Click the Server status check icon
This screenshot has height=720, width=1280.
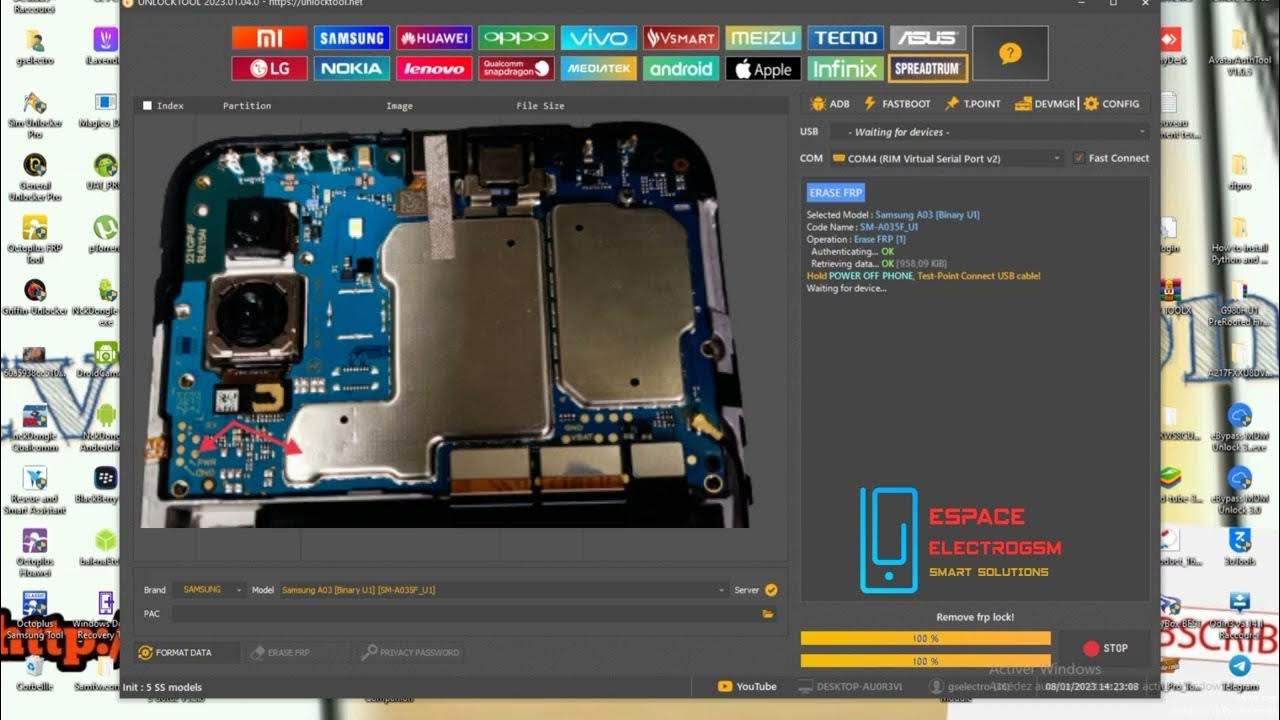[771, 590]
